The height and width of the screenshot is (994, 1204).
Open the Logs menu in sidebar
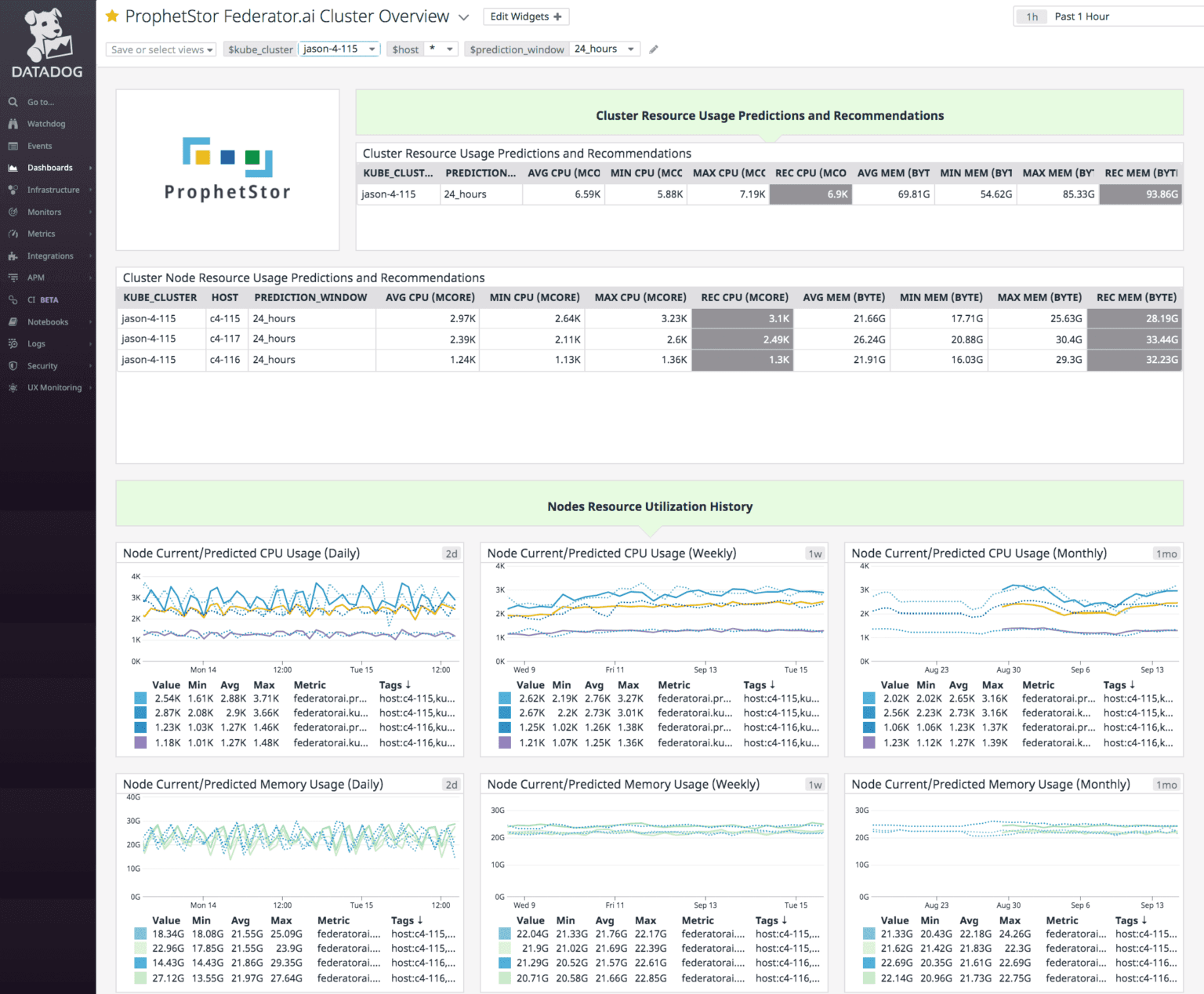click(36, 344)
